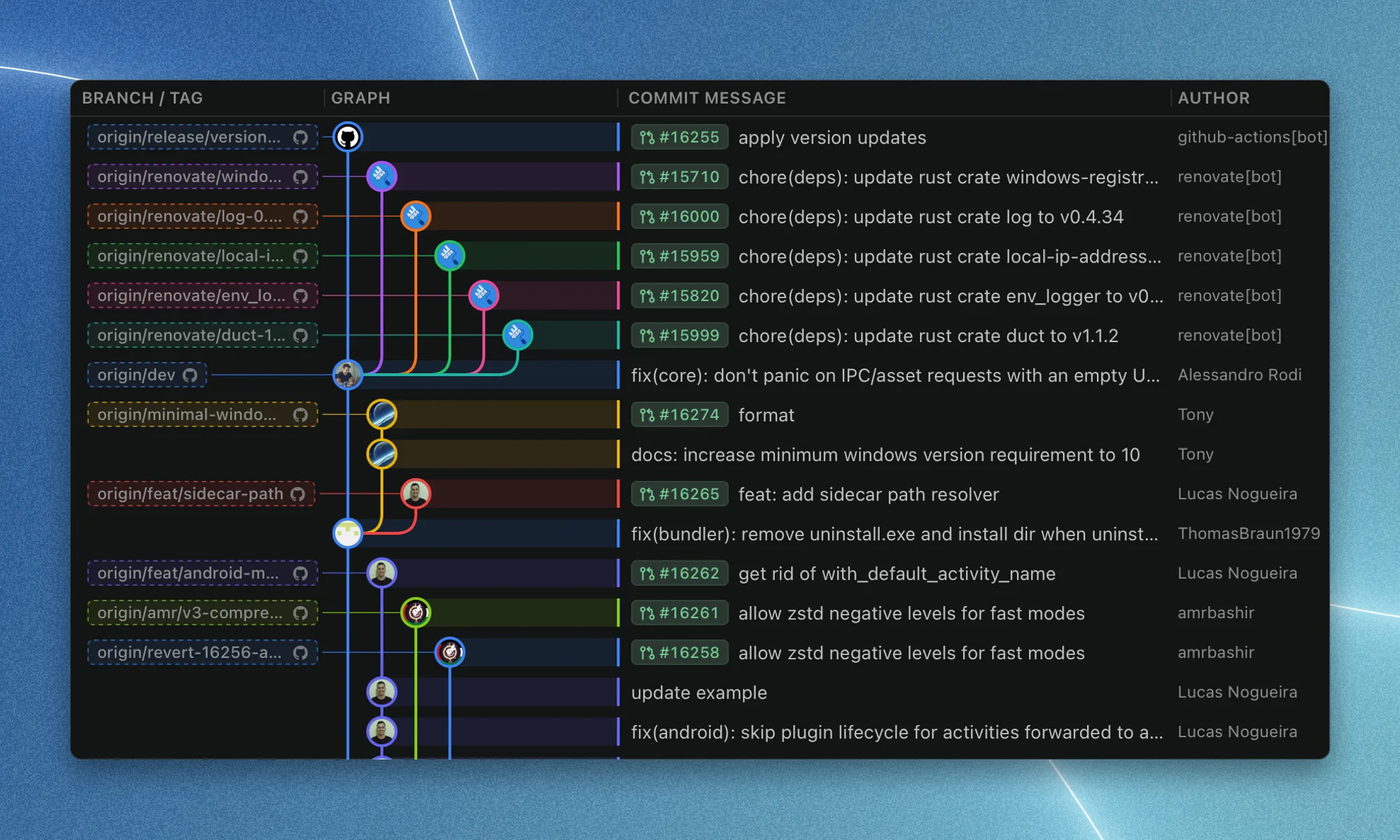Select the origin/renovate/windo... branch label
1400x840 pixels.
(203, 177)
